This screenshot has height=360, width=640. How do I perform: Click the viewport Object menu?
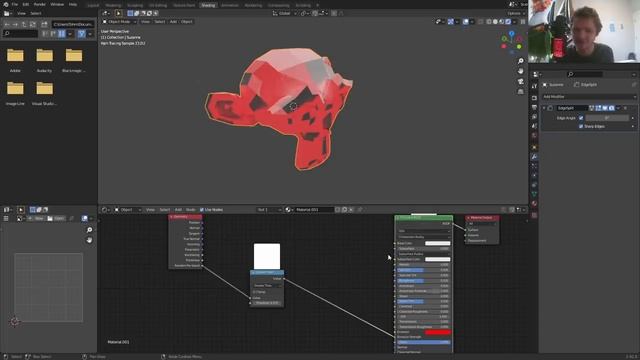pos(187,22)
